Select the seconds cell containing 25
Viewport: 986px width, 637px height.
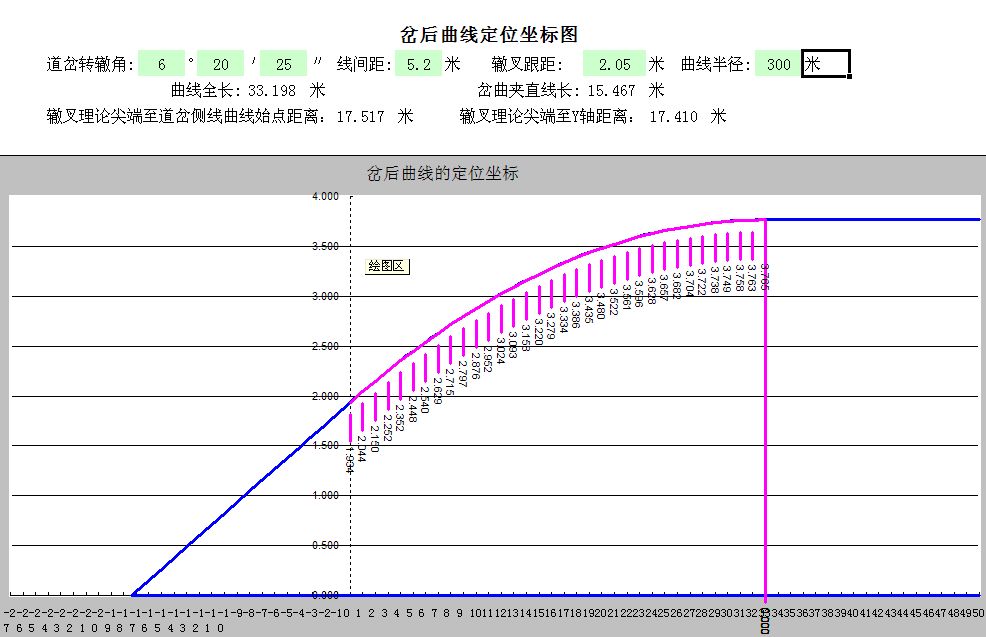(283, 64)
